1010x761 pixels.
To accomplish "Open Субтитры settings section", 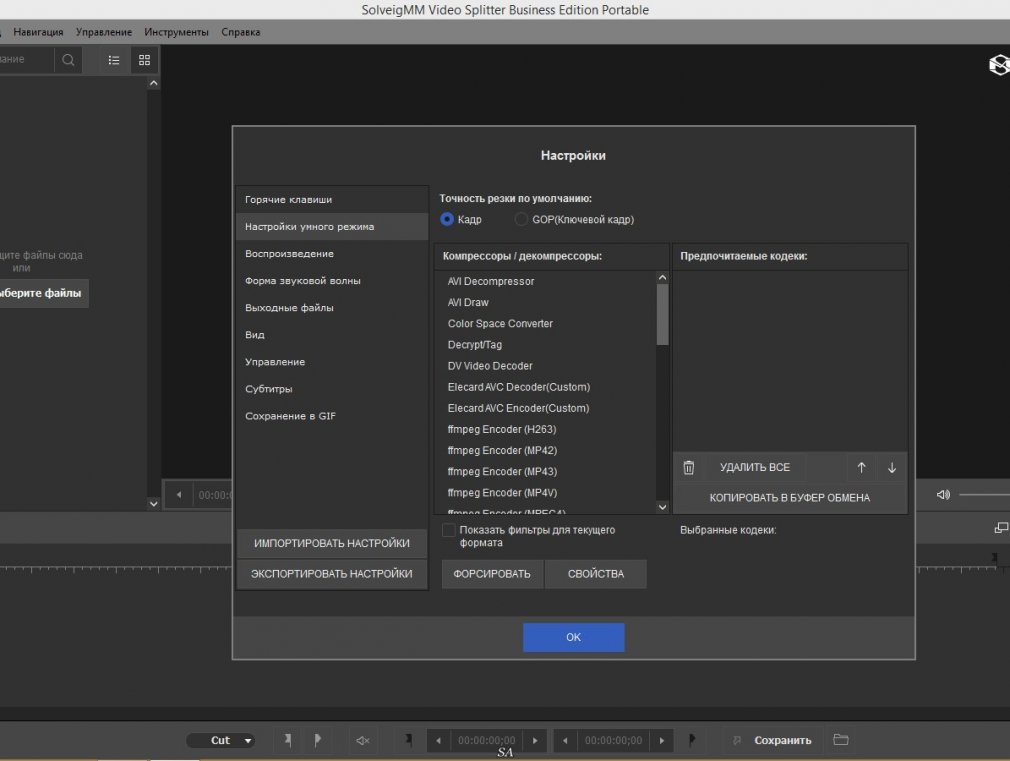I will (332, 389).
